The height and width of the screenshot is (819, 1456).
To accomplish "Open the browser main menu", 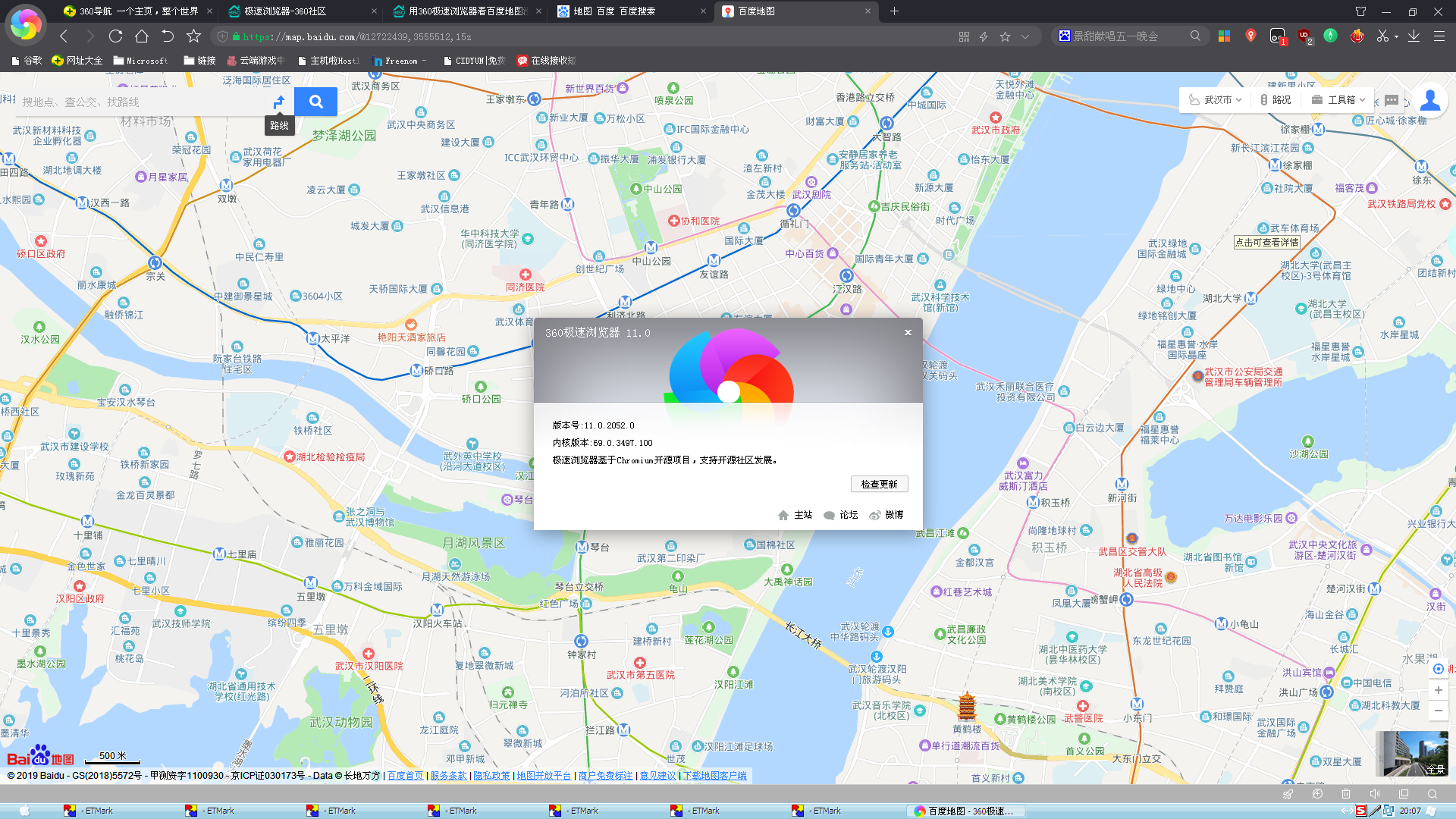I will pos(1439,36).
